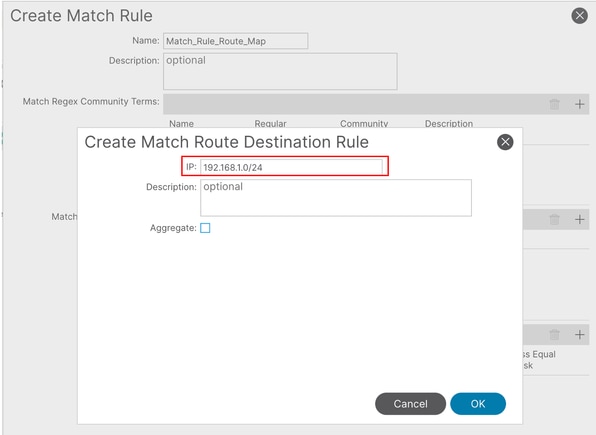Viewport: 596px width, 435px height.
Task: Cancel the destination rule dialog
Action: coord(410,403)
